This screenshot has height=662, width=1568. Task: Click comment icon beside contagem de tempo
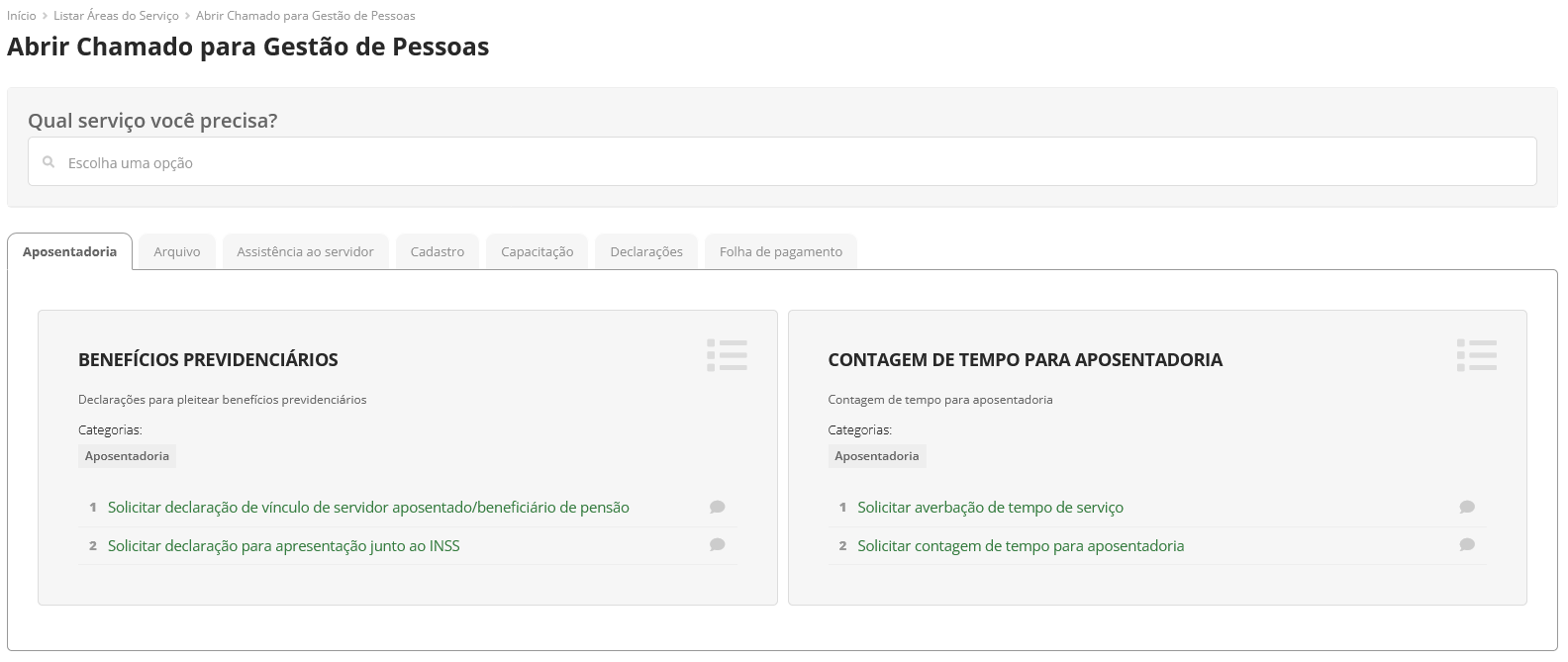(x=1466, y=545)
